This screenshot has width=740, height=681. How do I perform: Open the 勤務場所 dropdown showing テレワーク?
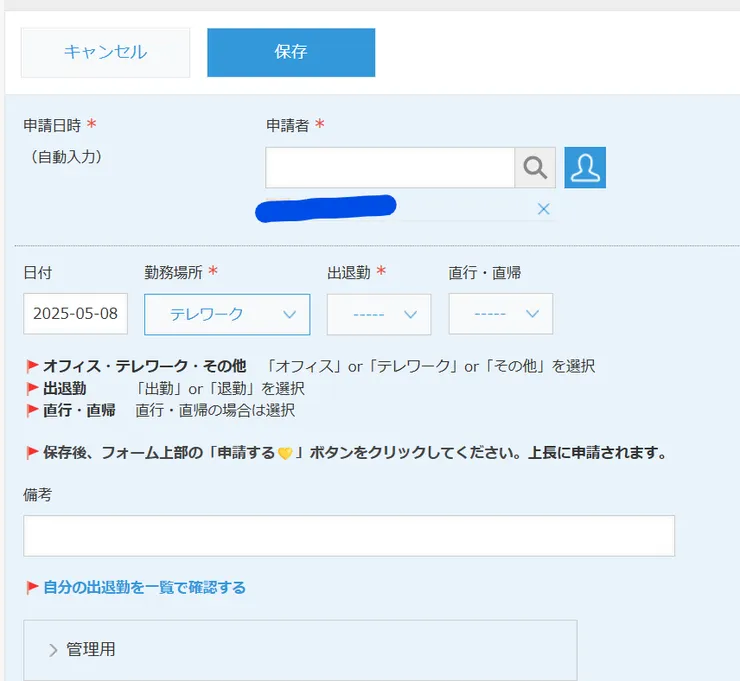pyautogui.click(x=227, y=314)
